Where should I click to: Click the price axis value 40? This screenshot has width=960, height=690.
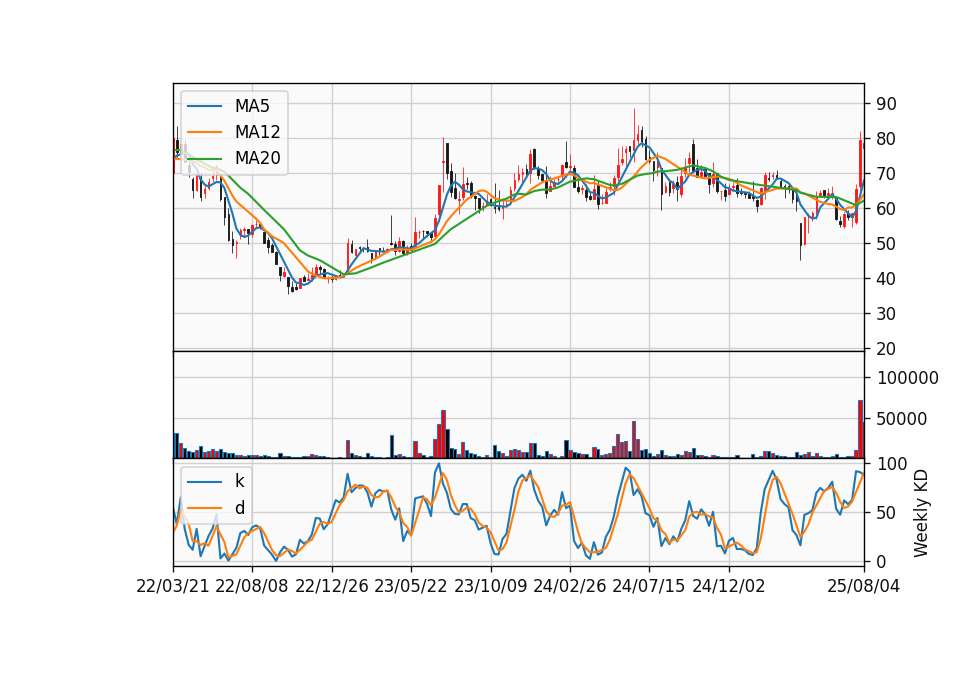887,279
